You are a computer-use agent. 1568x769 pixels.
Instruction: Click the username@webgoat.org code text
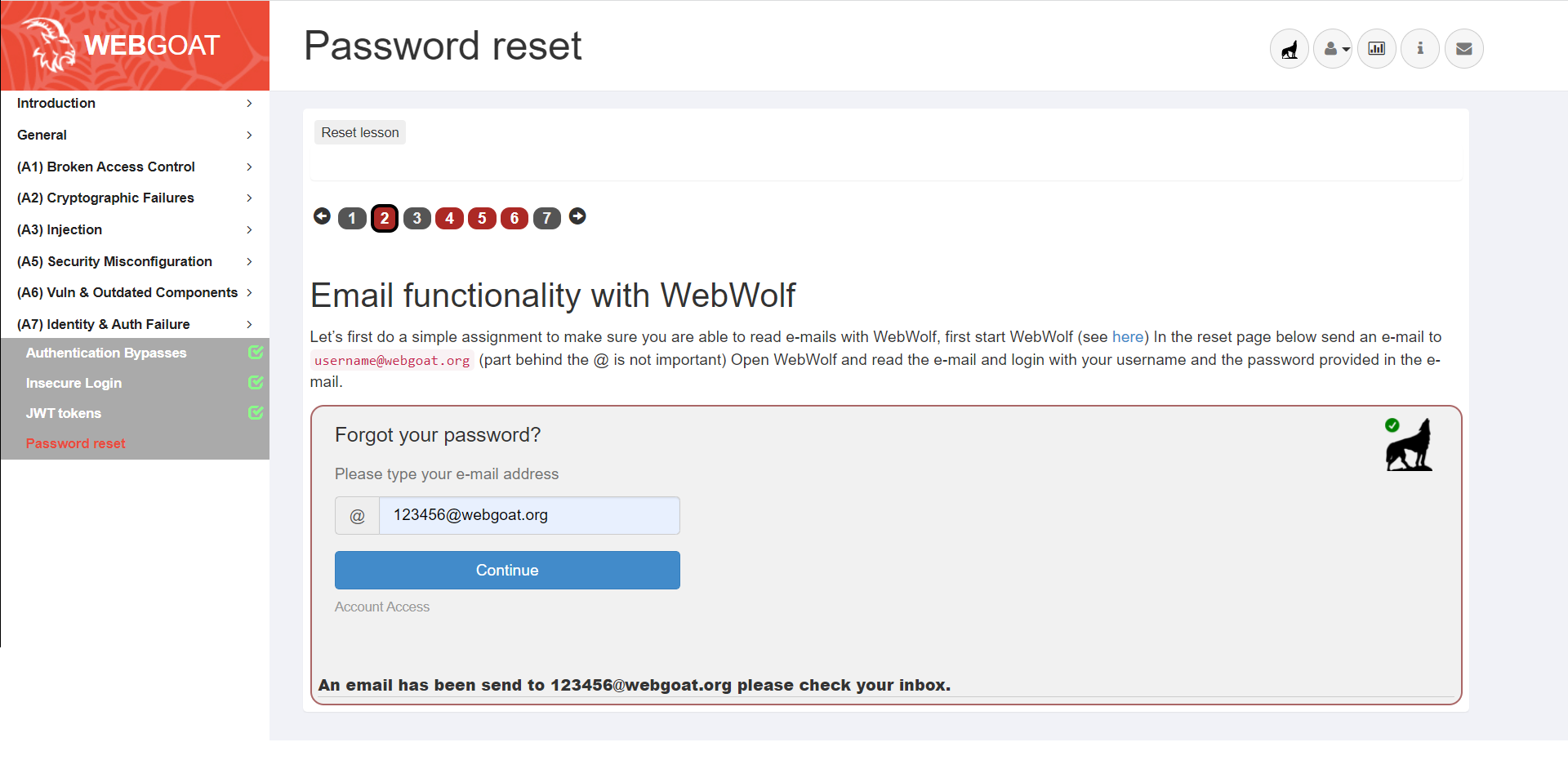392,361
